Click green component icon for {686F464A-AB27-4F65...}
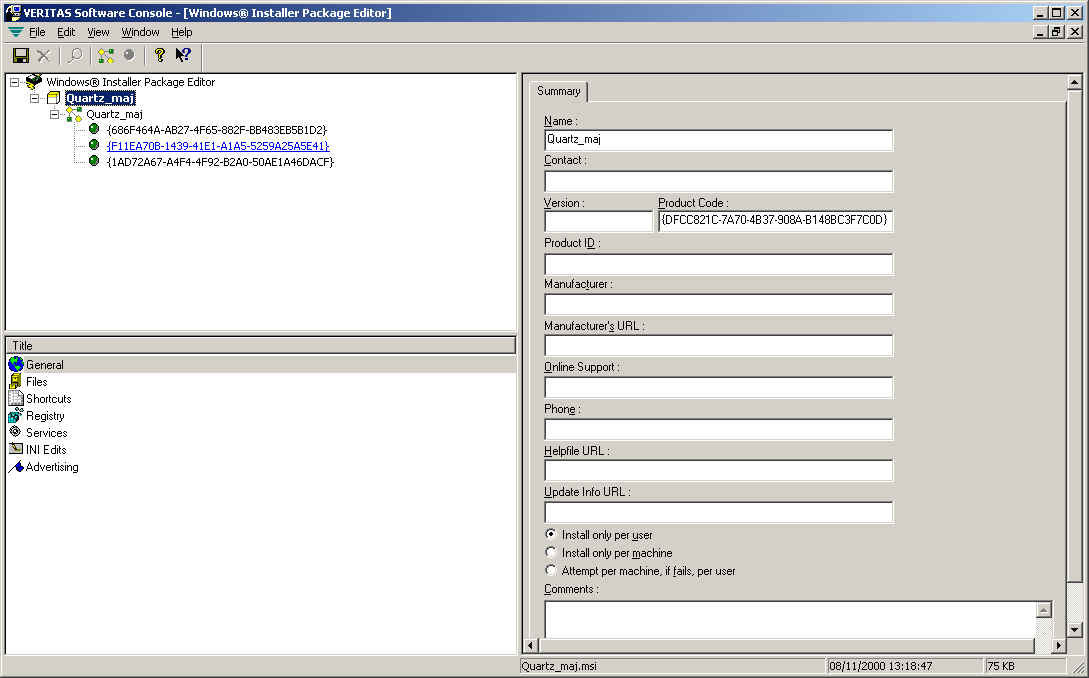Image resolution: width=1089 pixels, height=678 pixels. pyautogui.click(x=94, y=129)
